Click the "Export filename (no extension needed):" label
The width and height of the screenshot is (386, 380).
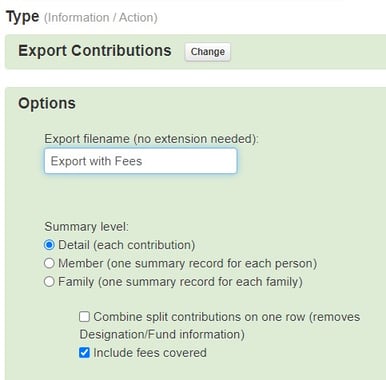(x=151, y=139)
